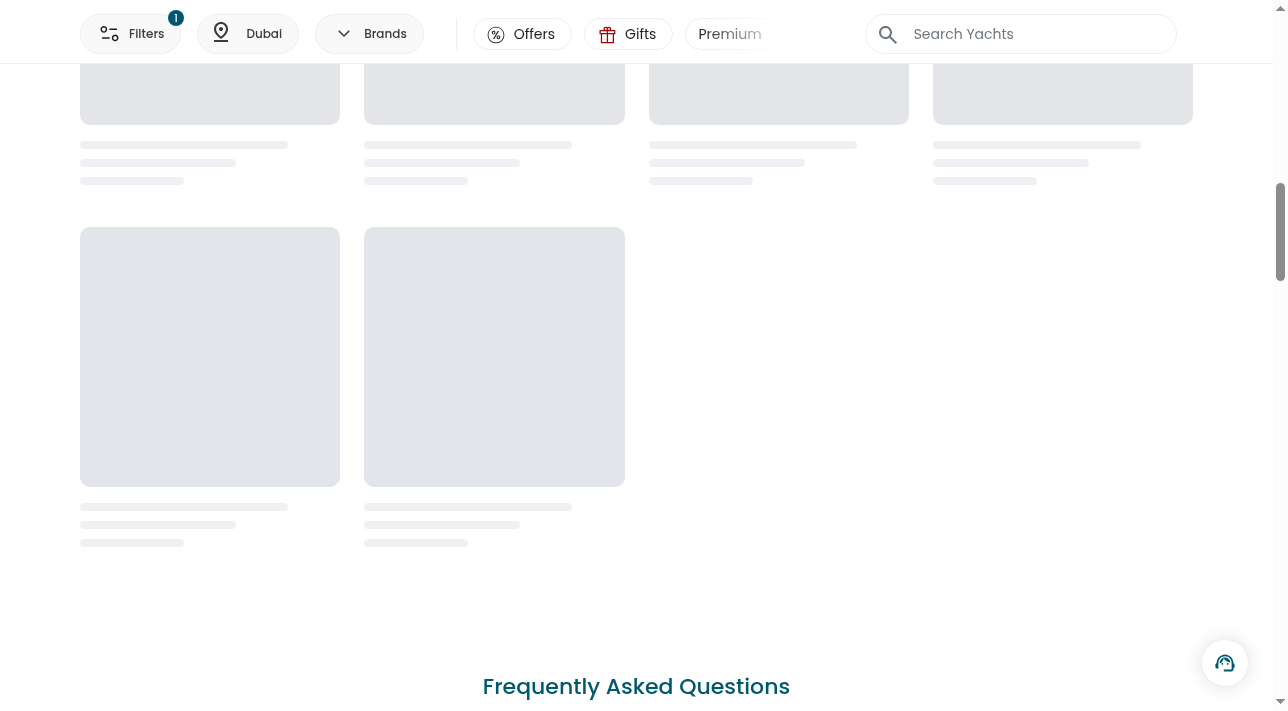Screen dimensions: 1288x711
Task: Click the red gift box icon
Action: tap(607, 35)
